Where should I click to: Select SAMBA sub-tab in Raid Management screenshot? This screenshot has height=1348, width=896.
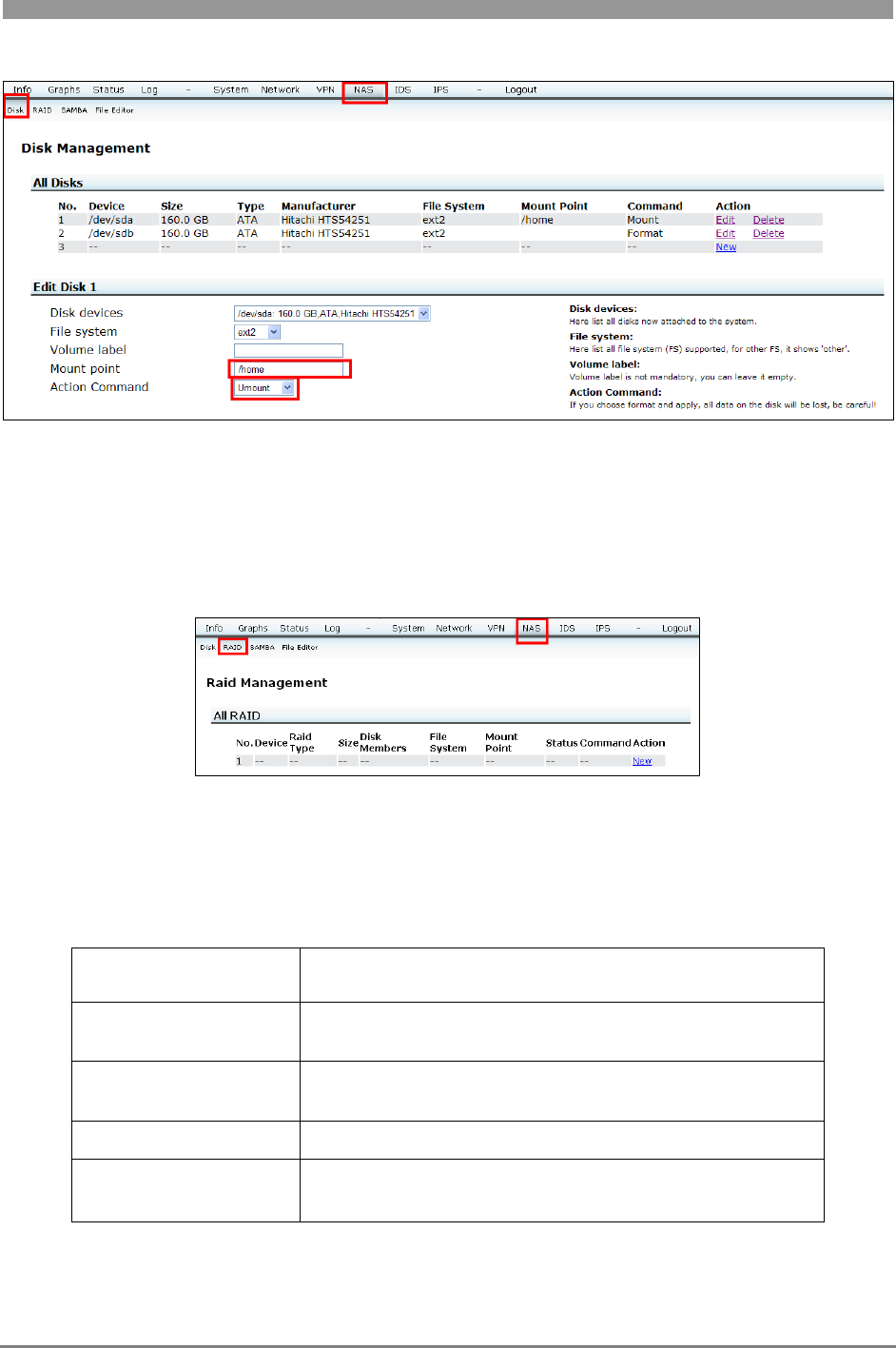[263, 647]
